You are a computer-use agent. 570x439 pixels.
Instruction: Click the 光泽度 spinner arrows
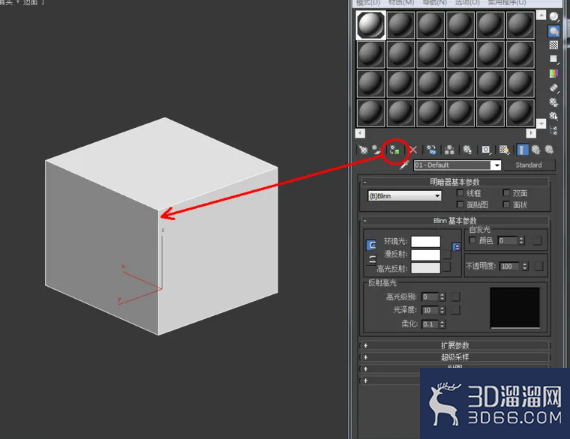point(442,310)
